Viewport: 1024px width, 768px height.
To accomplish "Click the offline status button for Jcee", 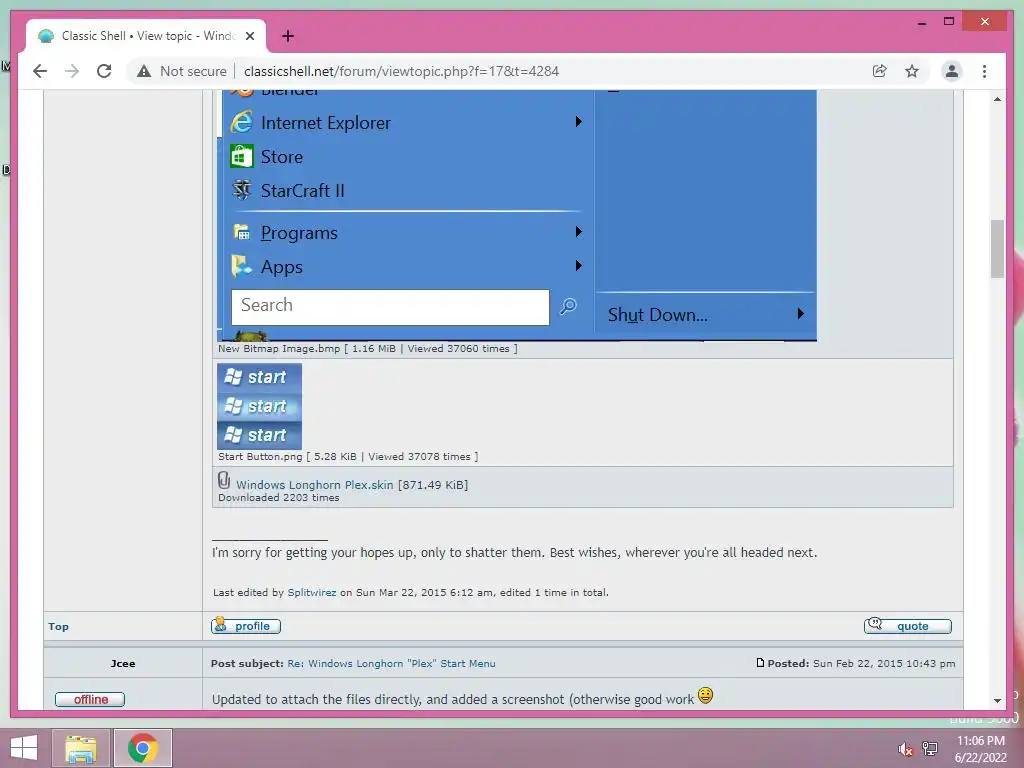I will point(90,699).
